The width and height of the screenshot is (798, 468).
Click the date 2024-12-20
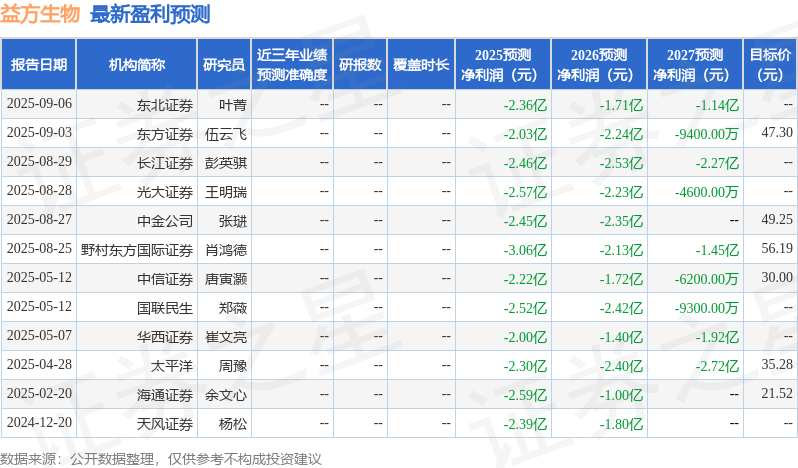point(39,423)
